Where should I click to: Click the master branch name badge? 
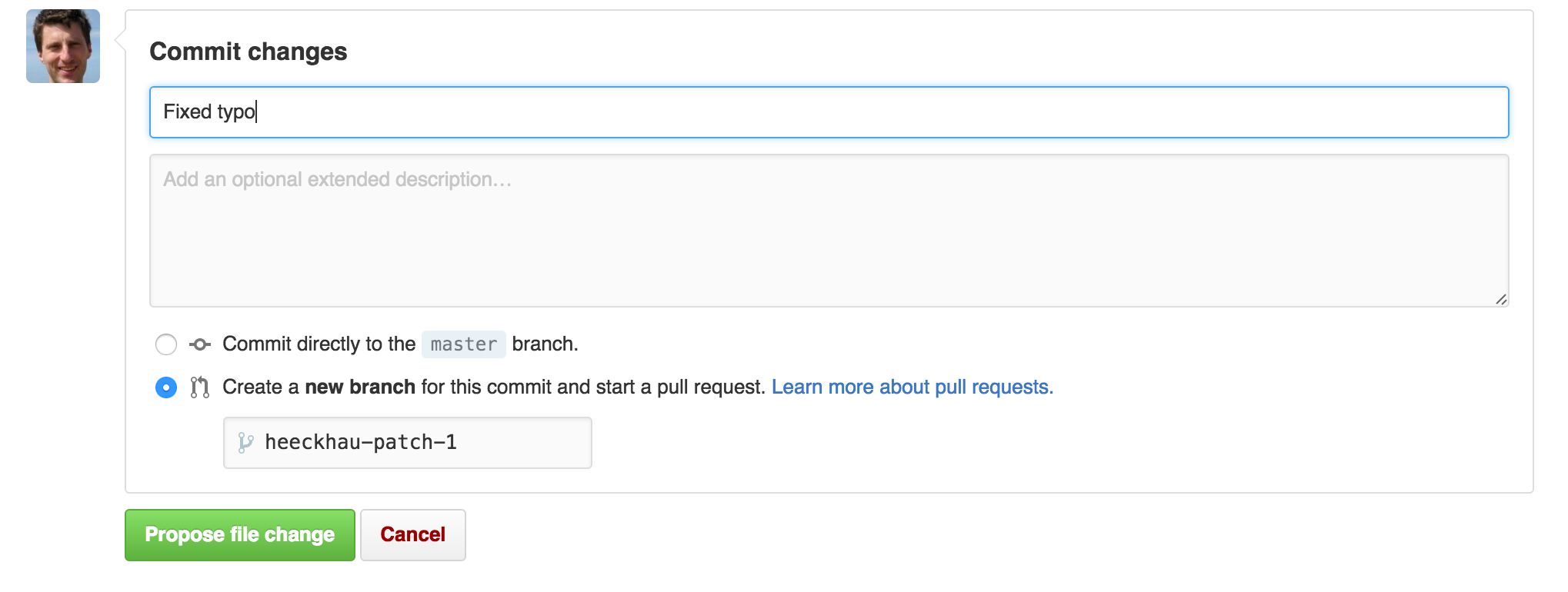[x=464, y=344]
